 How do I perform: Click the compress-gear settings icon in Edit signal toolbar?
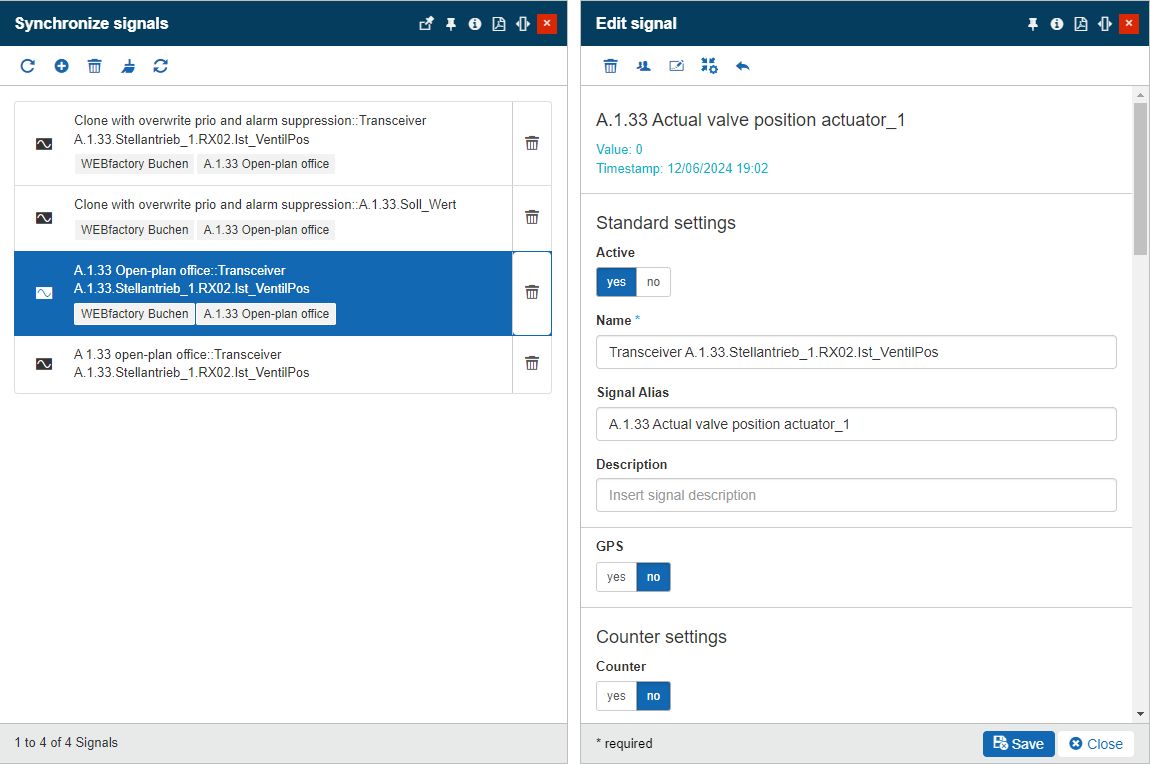(709, 66)
